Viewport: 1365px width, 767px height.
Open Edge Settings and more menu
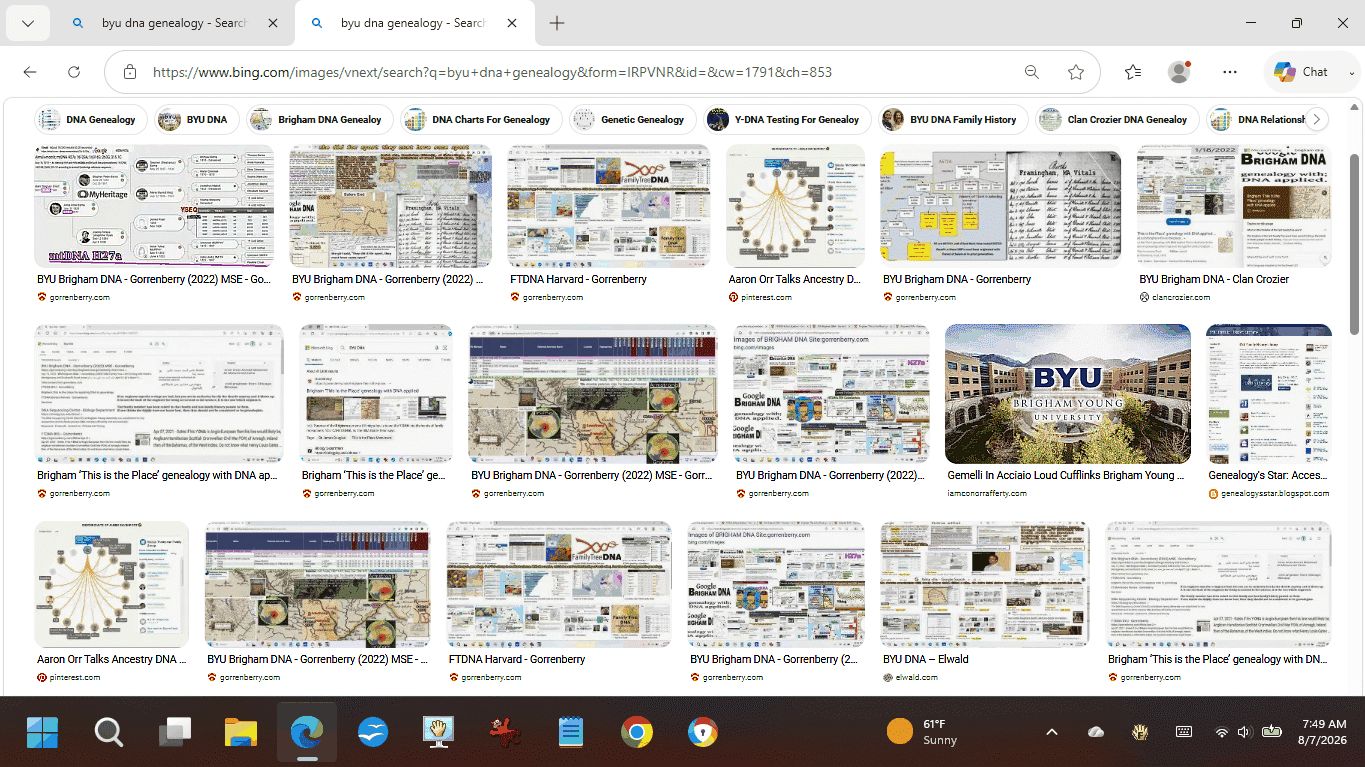point(1230,72)
